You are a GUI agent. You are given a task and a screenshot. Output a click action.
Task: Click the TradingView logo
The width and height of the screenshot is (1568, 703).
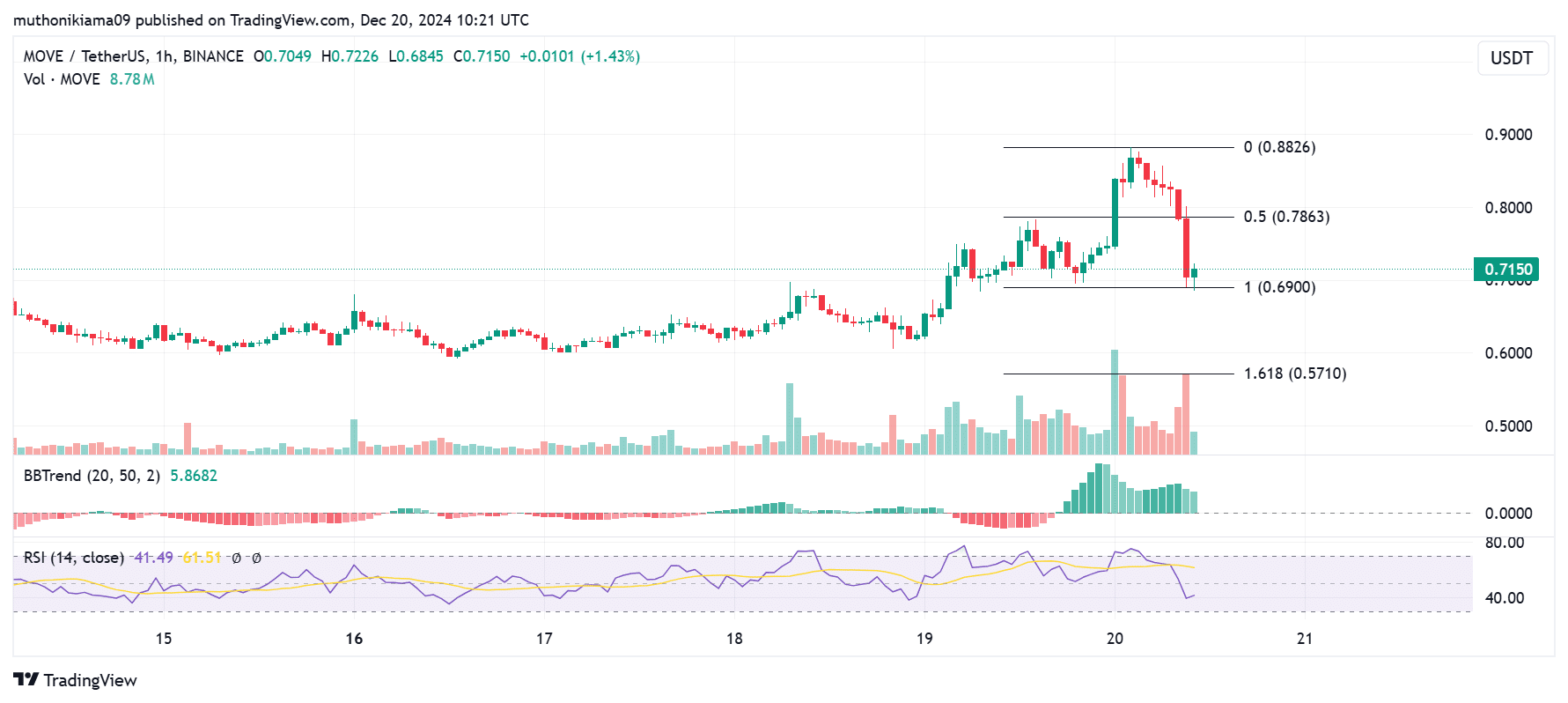[x=76, y=680]
